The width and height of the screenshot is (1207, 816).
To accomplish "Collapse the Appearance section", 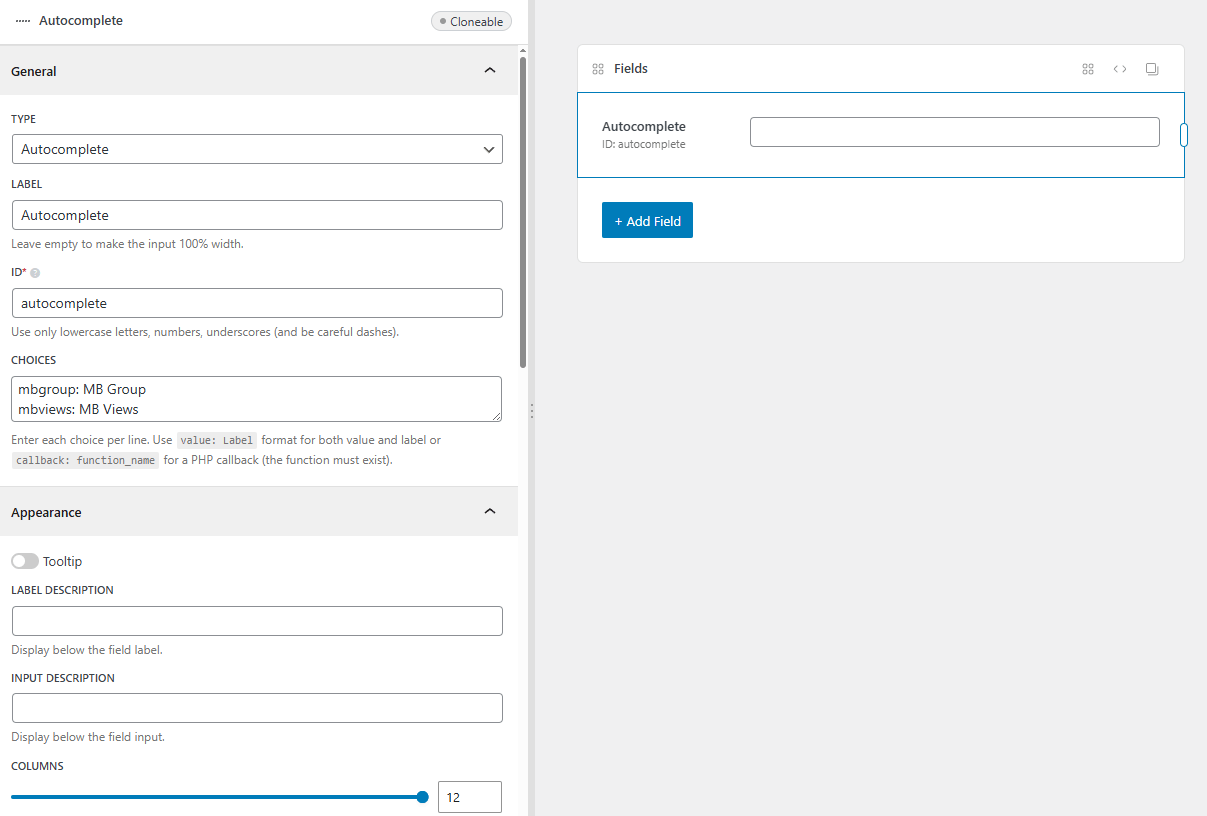I will tap(490, 511).
